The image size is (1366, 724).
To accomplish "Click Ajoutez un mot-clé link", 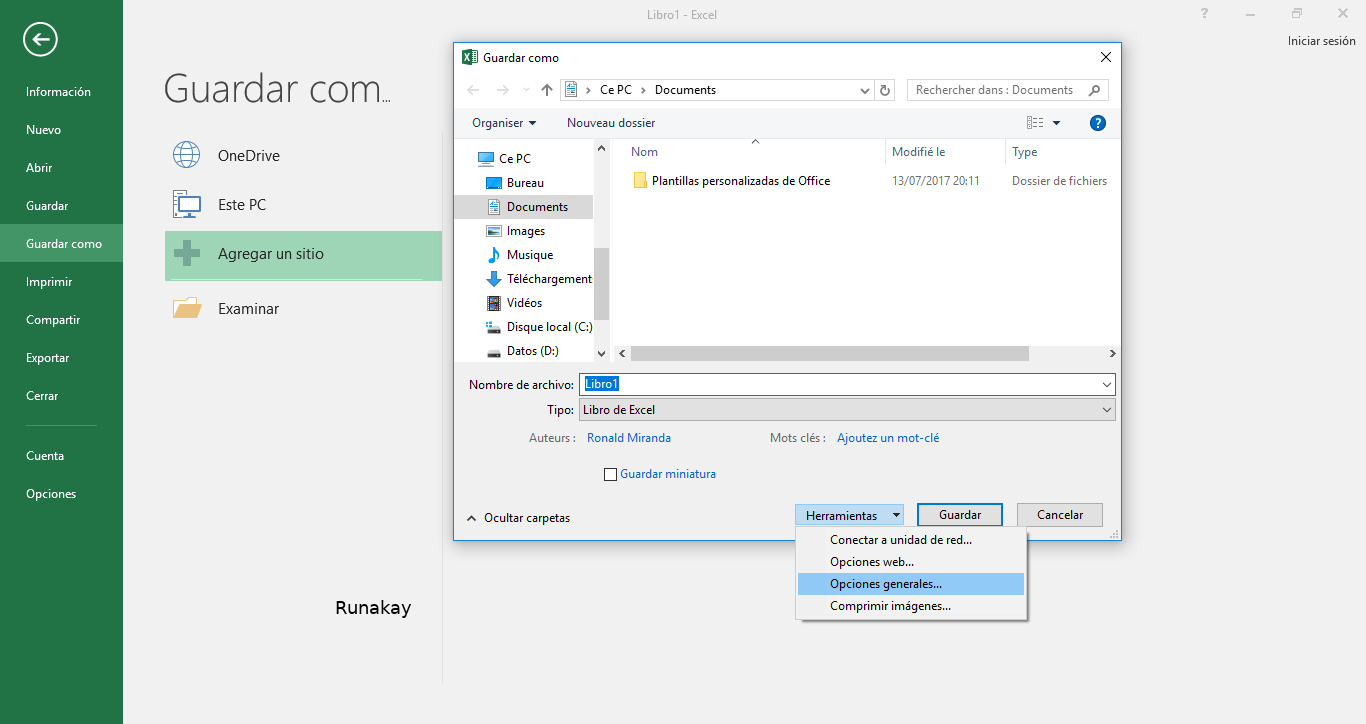I will pos(888,438).
